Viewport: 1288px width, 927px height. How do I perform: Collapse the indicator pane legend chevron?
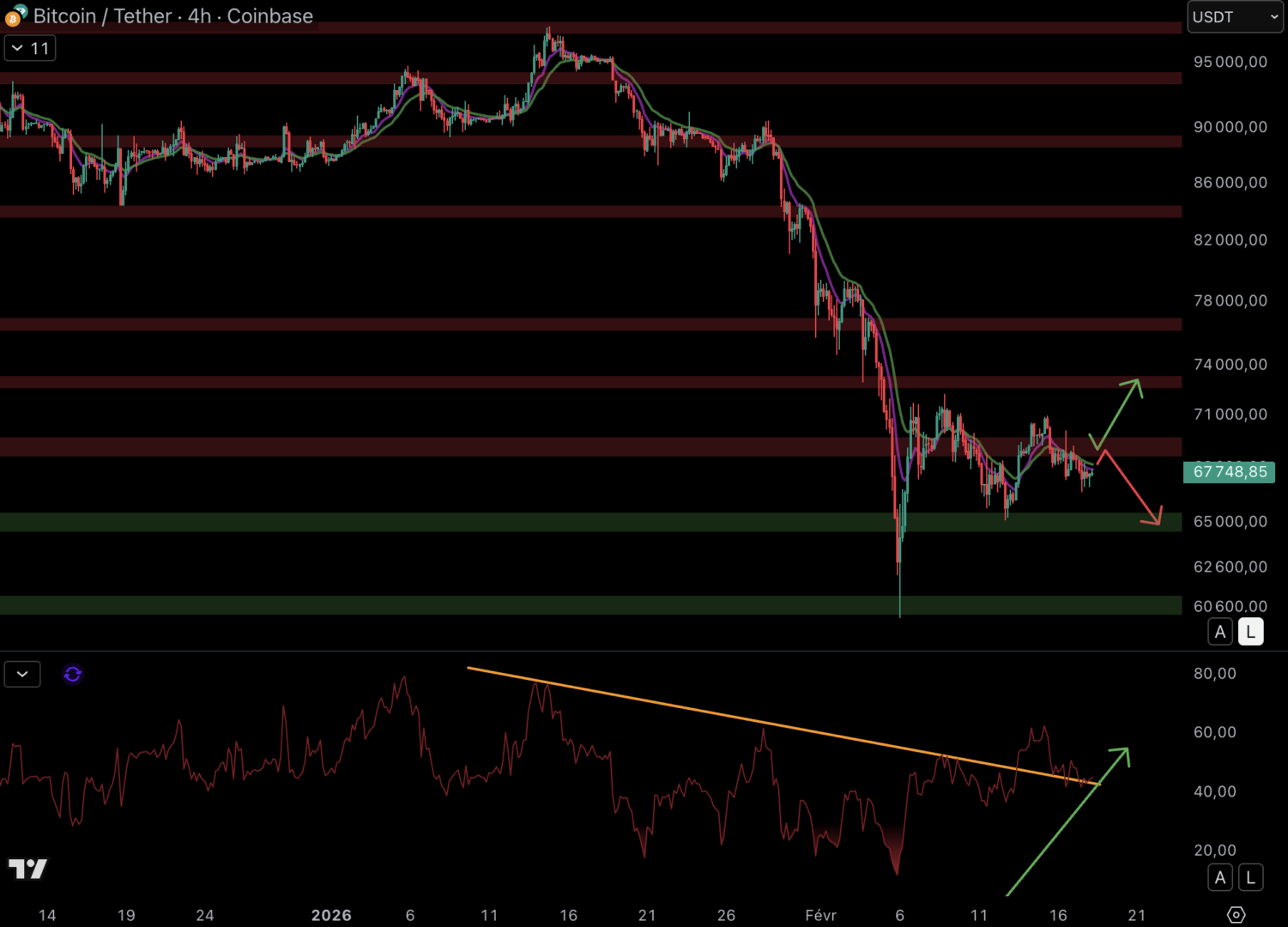coord(22,675)
